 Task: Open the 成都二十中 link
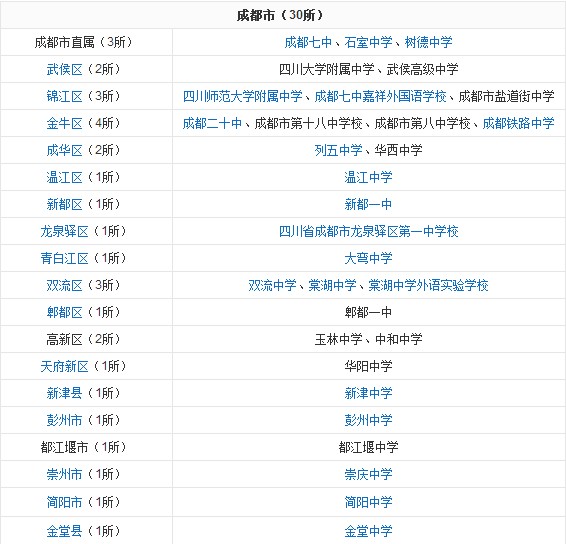212,123
